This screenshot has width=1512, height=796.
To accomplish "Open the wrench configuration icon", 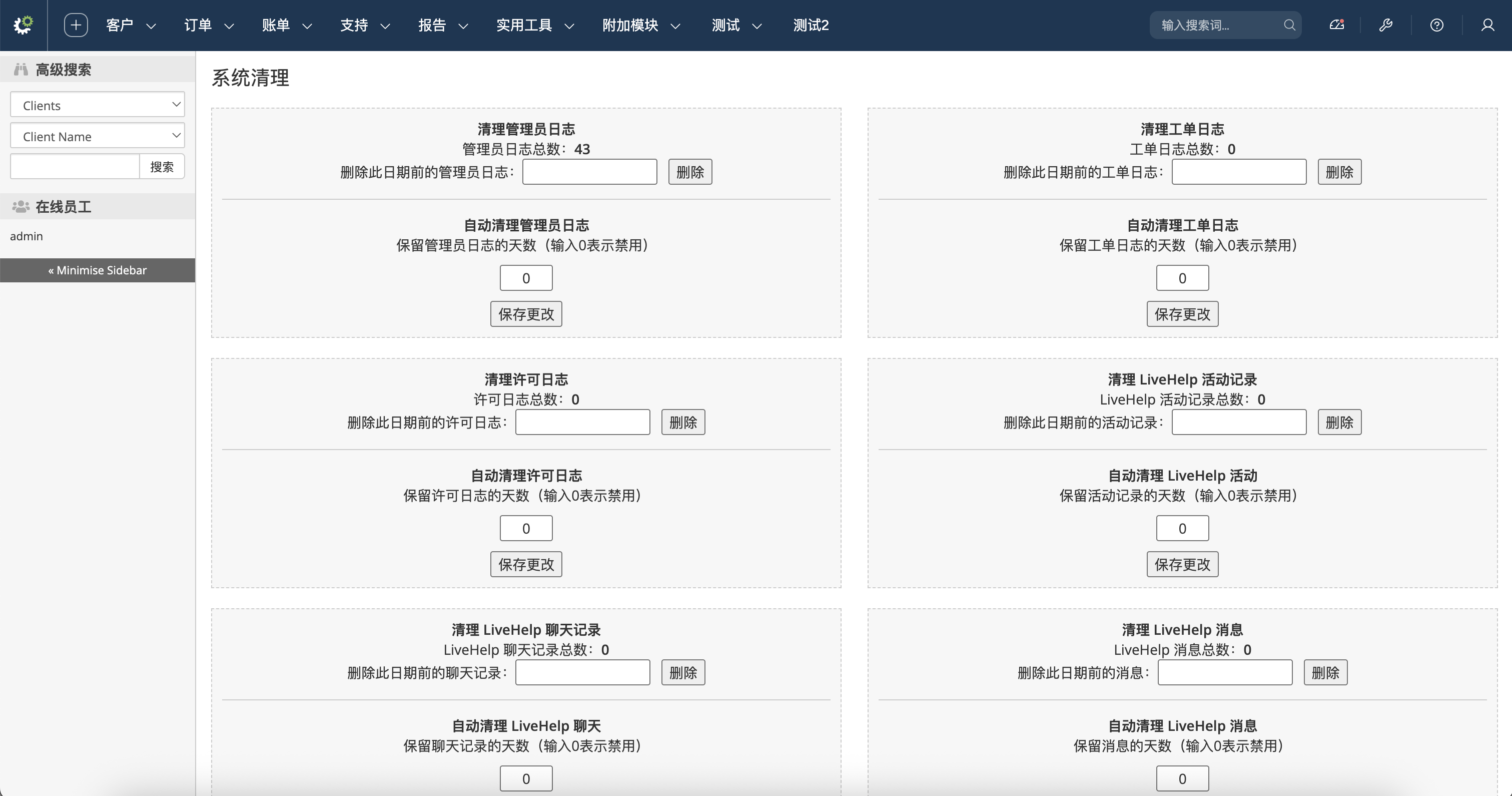I will tap(1386, 25).
